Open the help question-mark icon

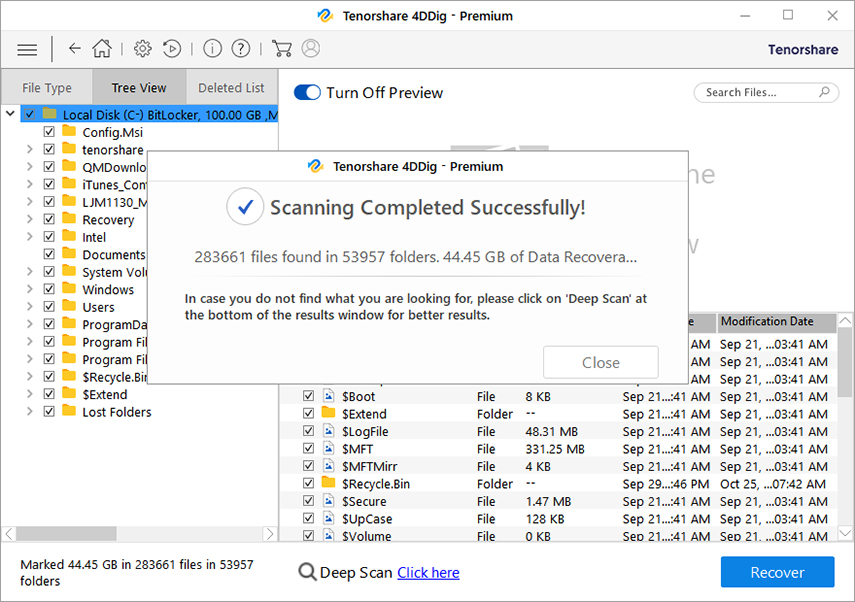click(241, 49)
